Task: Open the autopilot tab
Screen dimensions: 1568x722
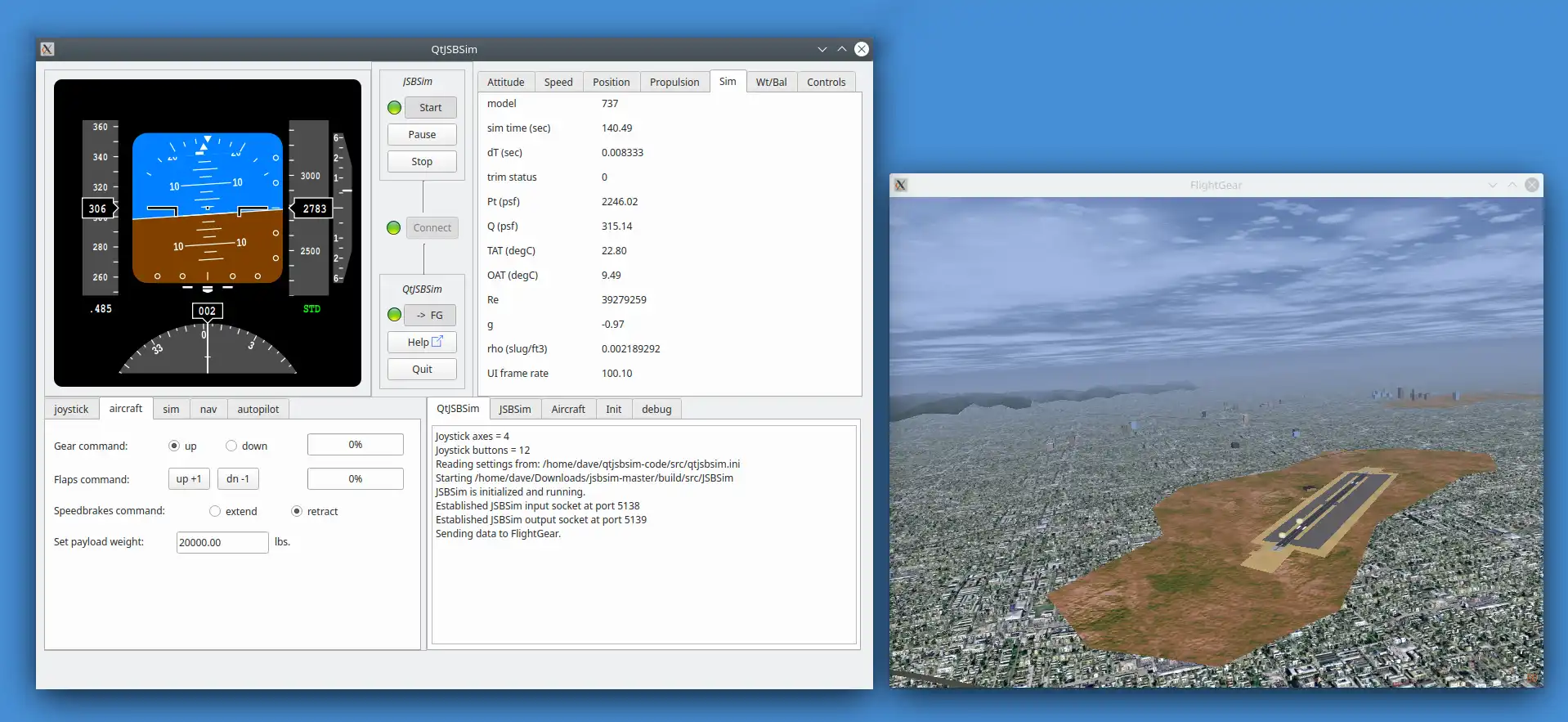Action: (x=258, y=409)
